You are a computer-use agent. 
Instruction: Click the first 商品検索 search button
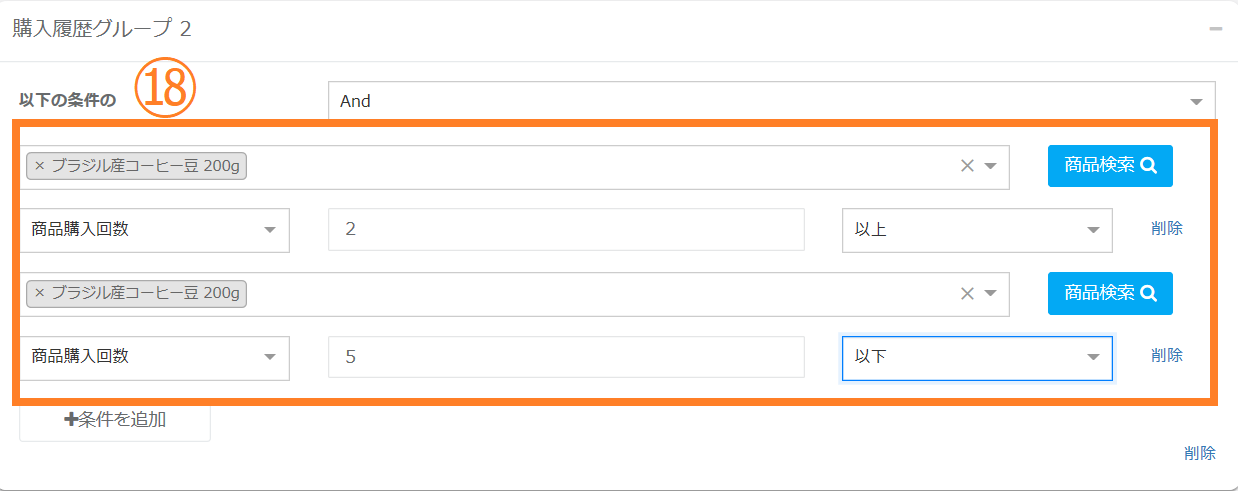1110,166
